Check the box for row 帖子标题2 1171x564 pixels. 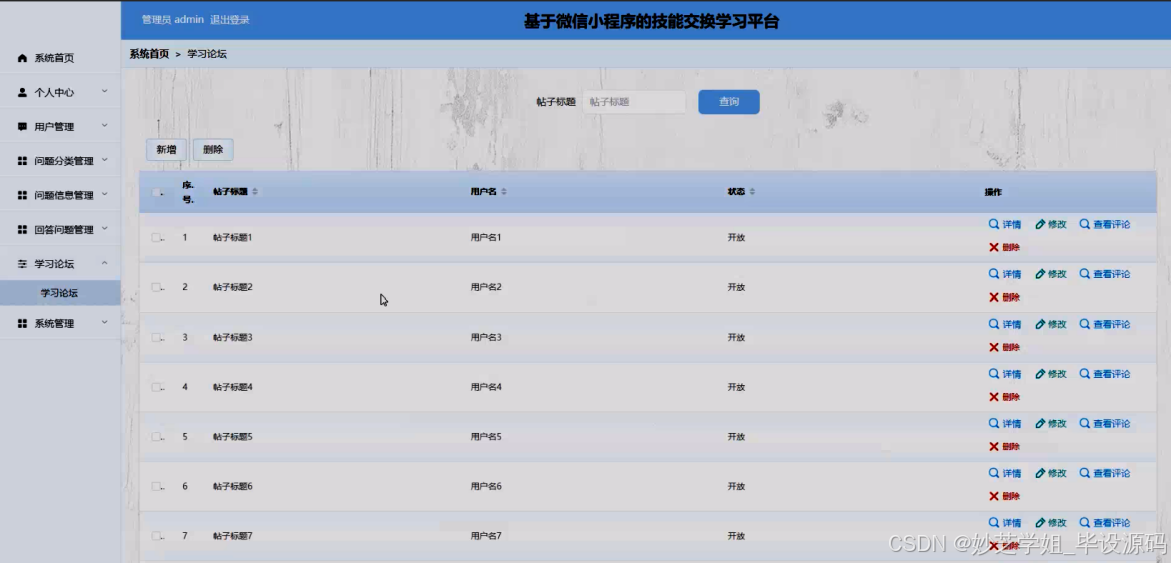(156, 287)
